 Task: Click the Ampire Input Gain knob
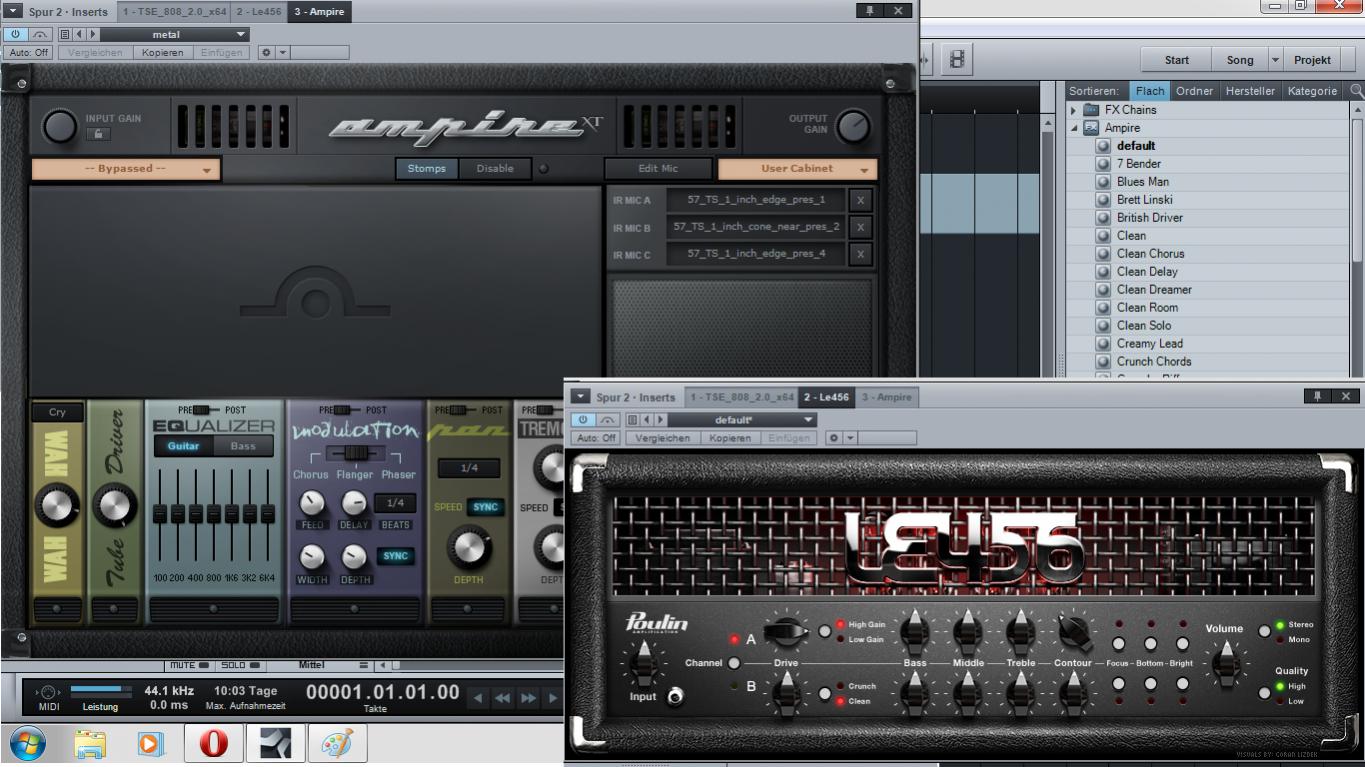tap(60, 126)
